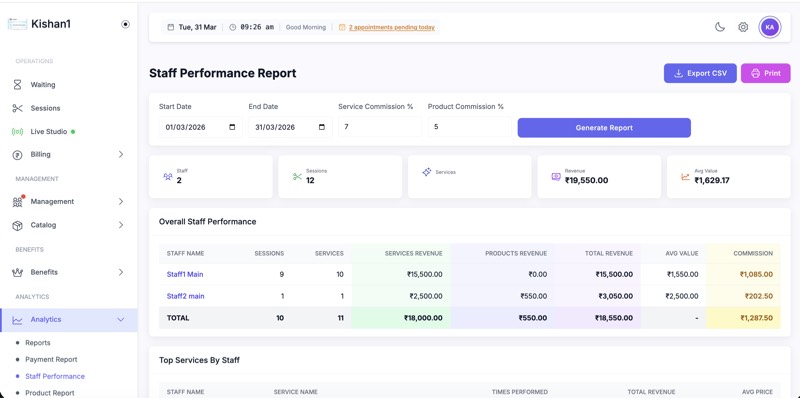
Task: Click the Services card sparkle icon
Action: [427, 172]
